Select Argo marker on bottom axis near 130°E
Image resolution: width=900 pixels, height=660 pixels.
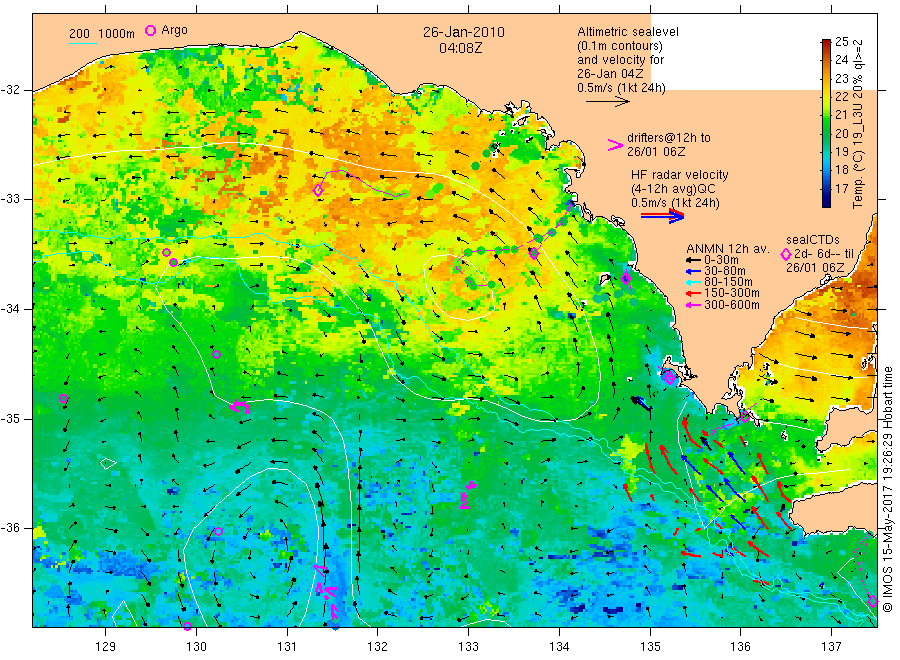(x=187, y=626)
